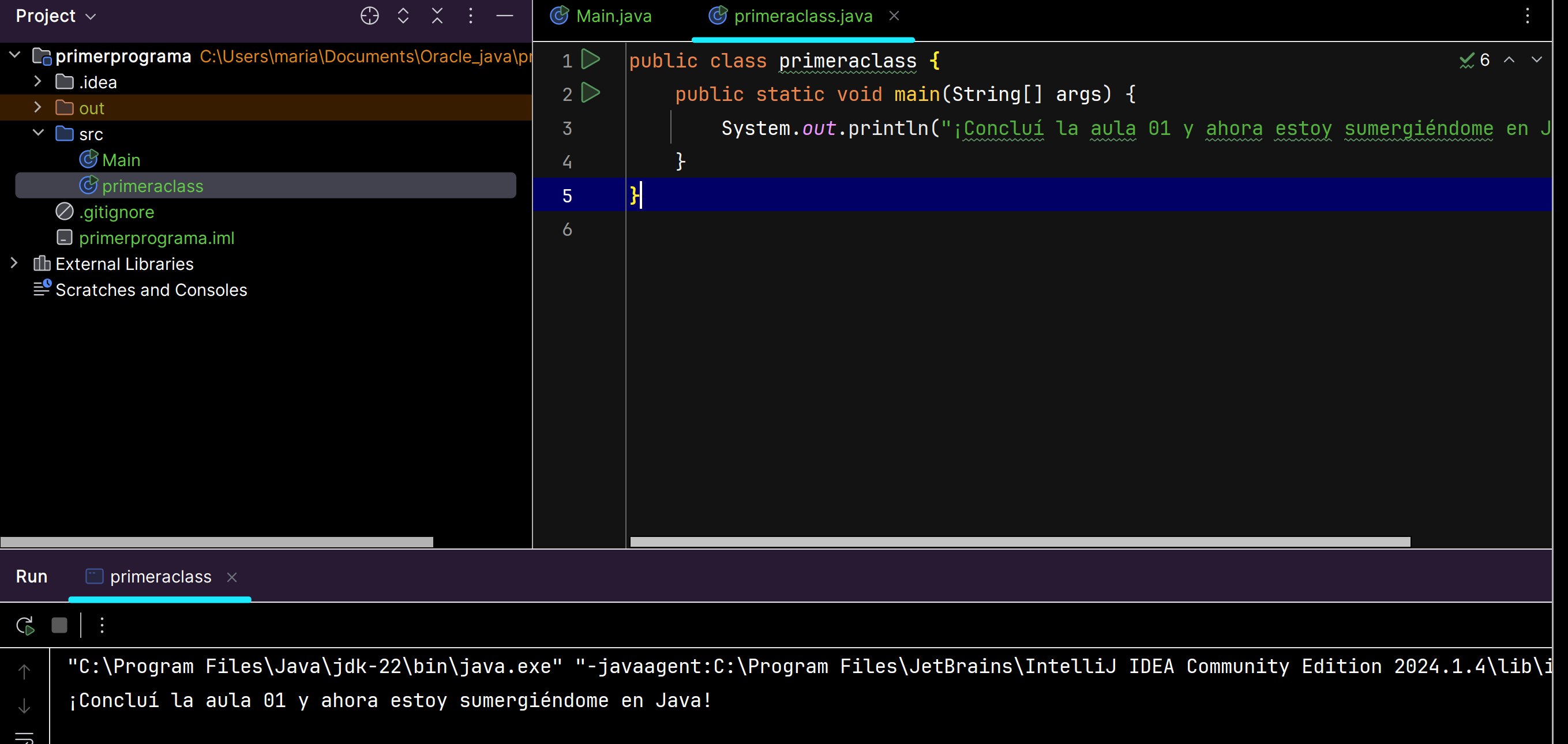
Task: Click the println method in code
Action: [x=888, y=128]
